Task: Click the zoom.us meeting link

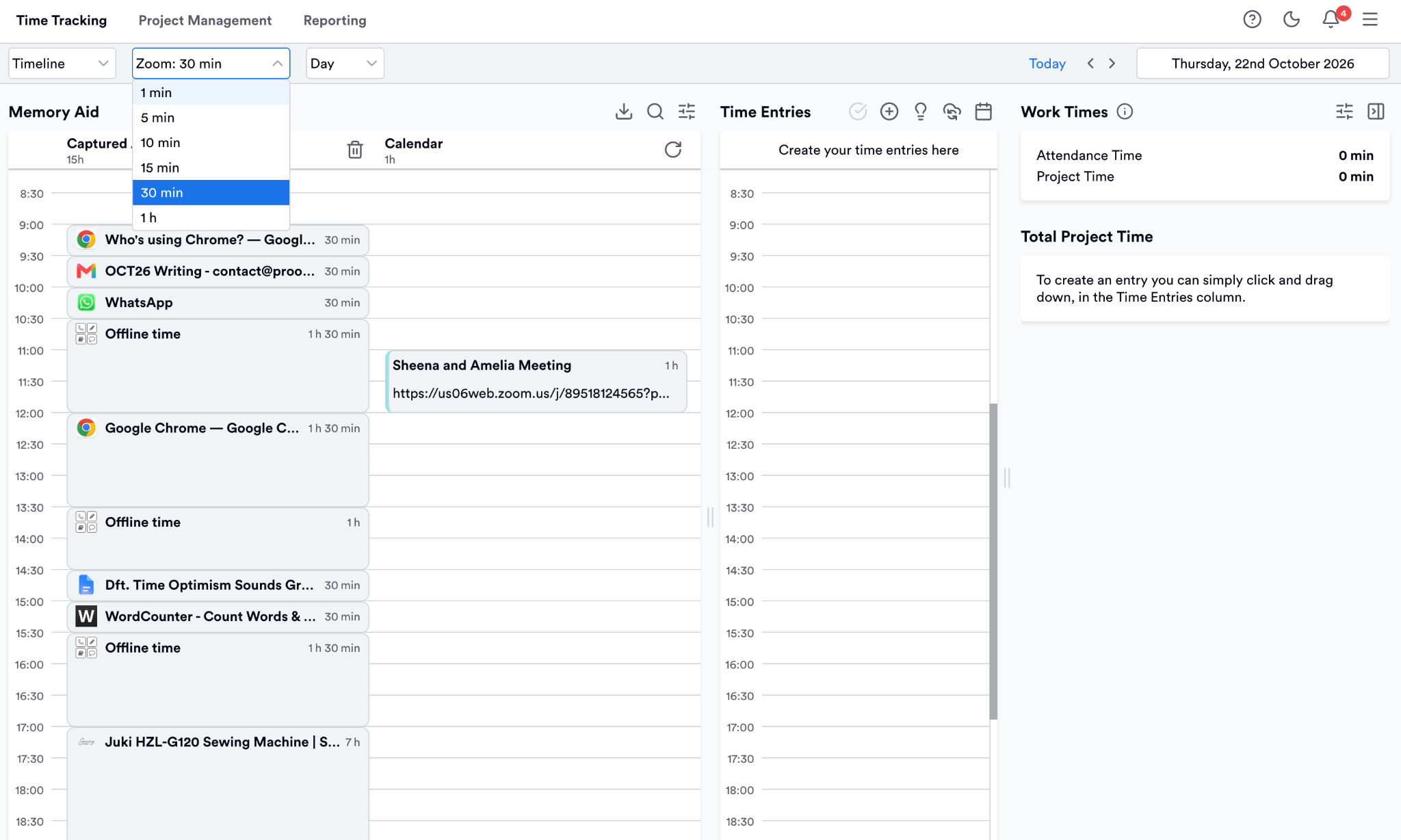Action: 531,393
